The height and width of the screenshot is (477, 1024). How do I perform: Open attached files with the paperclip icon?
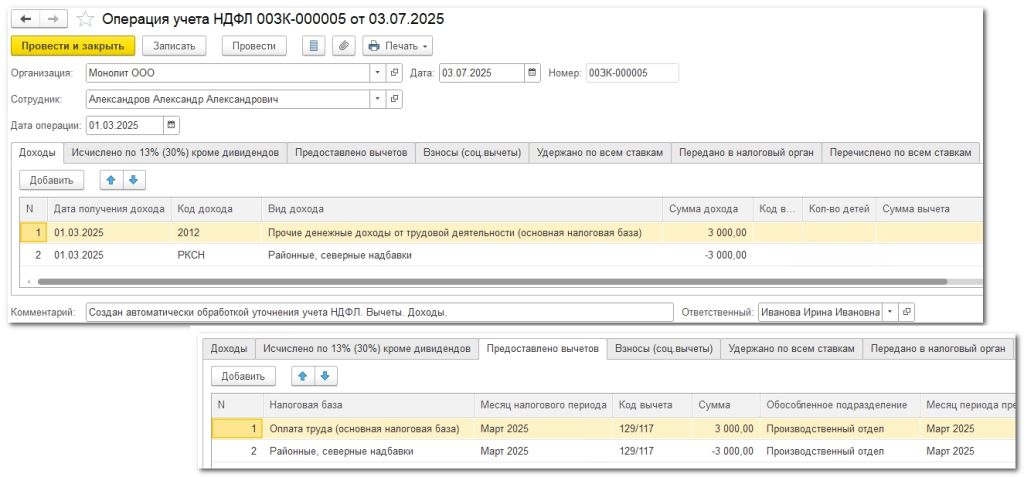click(x=344, y=46)
